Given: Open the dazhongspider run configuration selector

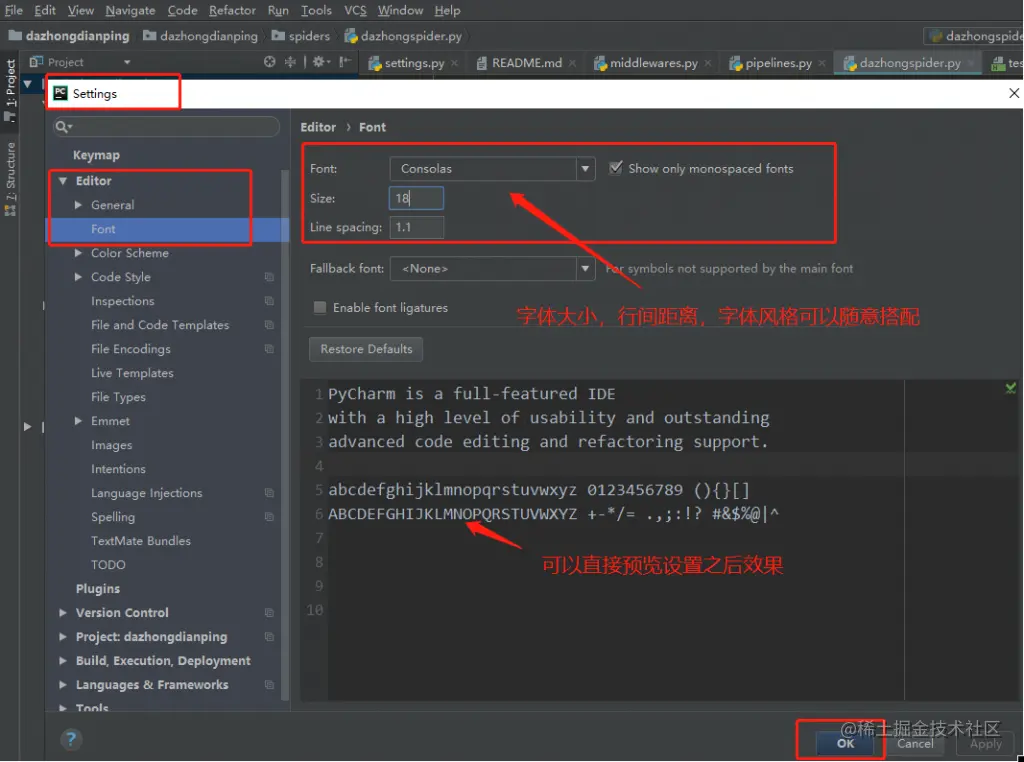Looking at the screenshot, I should pyautogui.click(x=974, y=36).
